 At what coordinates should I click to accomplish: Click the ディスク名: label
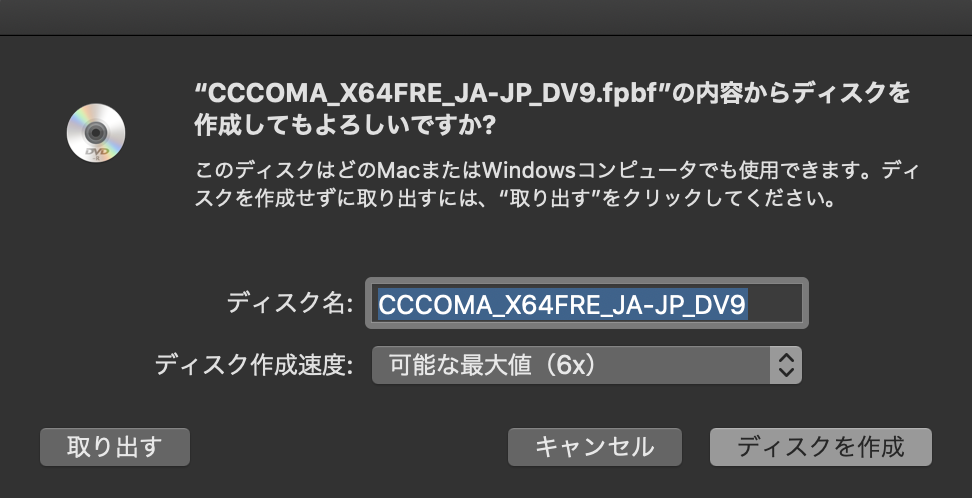point(289,303)
